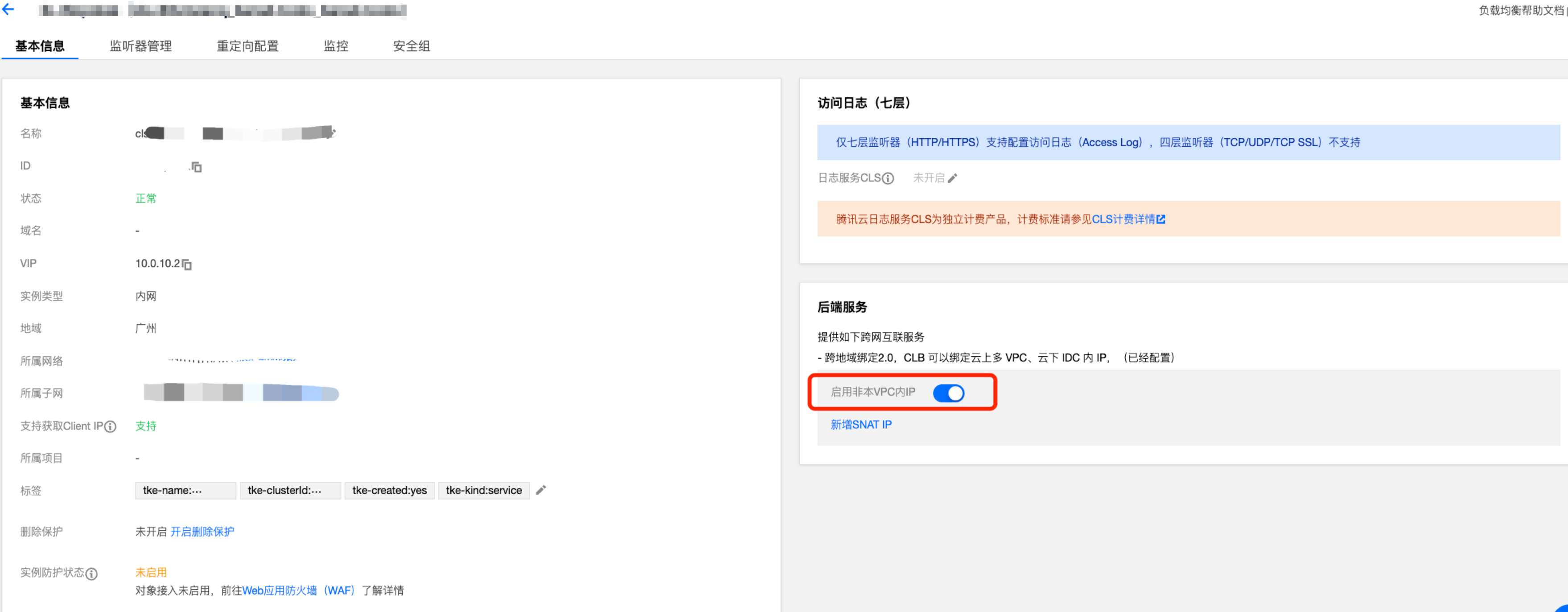Select the 安全组 tab
This screenshot has height=612, width=1568.
412,46
